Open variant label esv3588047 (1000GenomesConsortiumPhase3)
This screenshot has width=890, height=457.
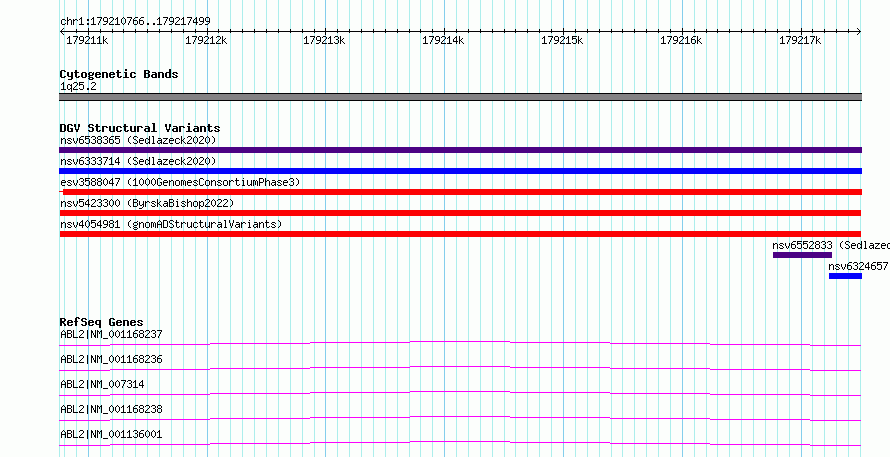pos(180,182)
